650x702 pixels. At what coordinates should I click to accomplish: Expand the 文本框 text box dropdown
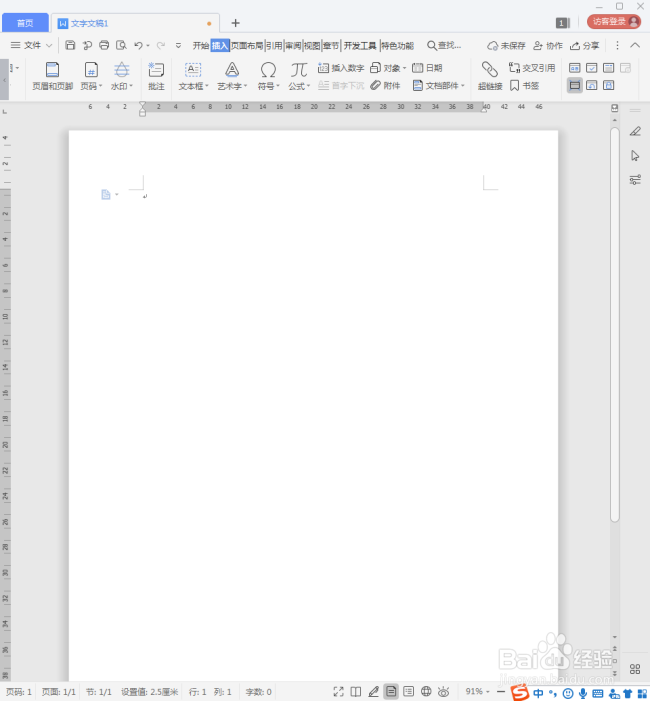(x=207, y=86)
